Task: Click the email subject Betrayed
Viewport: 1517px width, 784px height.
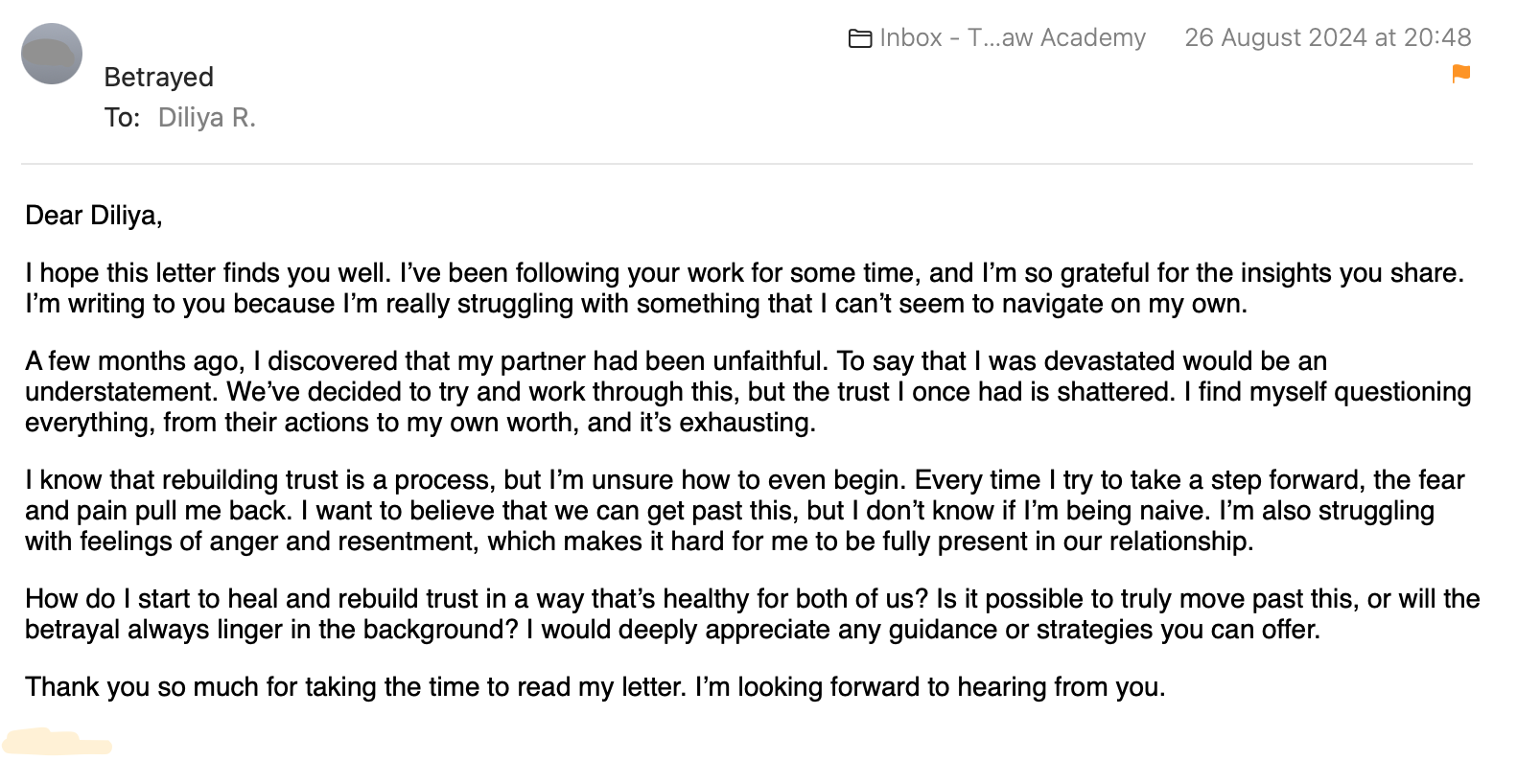Action: [158, 77]
